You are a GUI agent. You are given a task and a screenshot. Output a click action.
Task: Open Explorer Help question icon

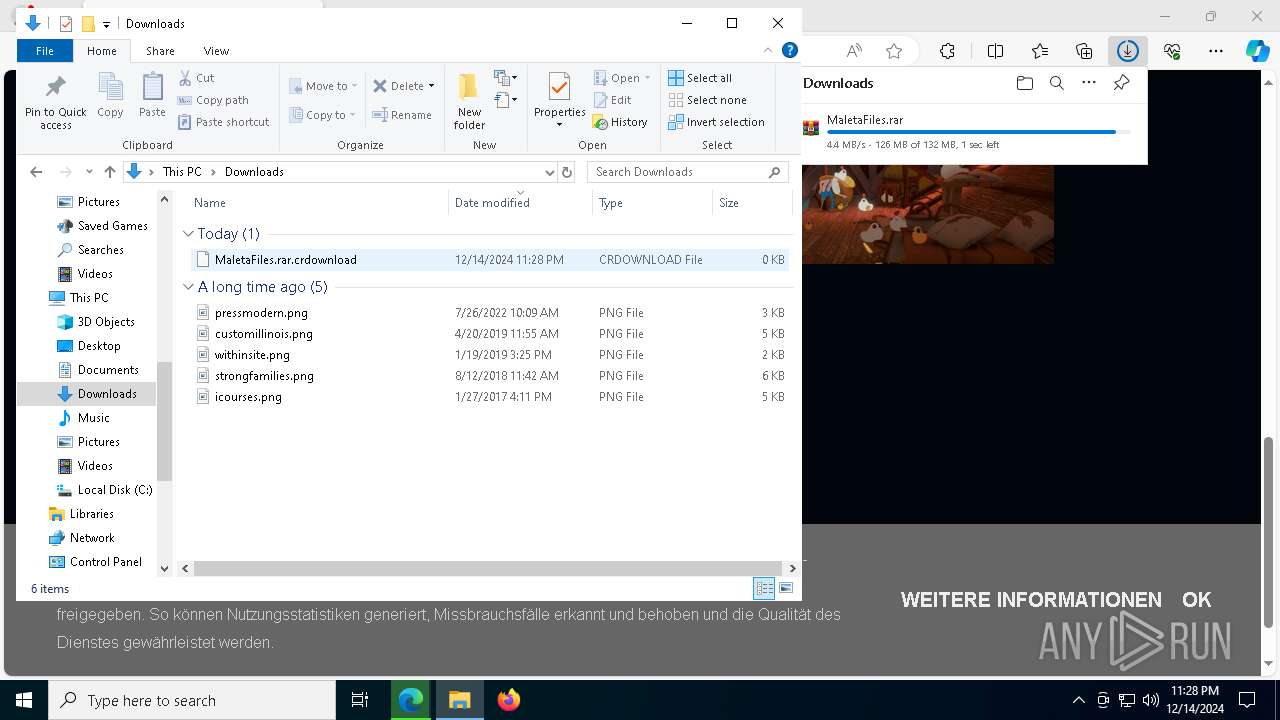[x=789, y=50]
